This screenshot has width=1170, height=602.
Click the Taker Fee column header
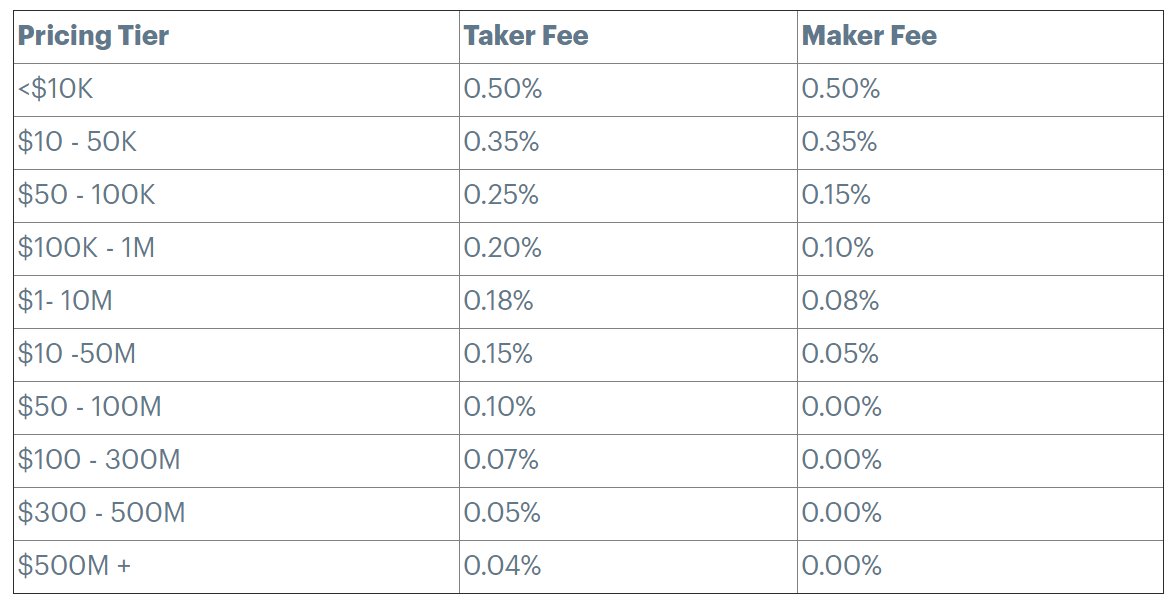(x=525, y=37)
